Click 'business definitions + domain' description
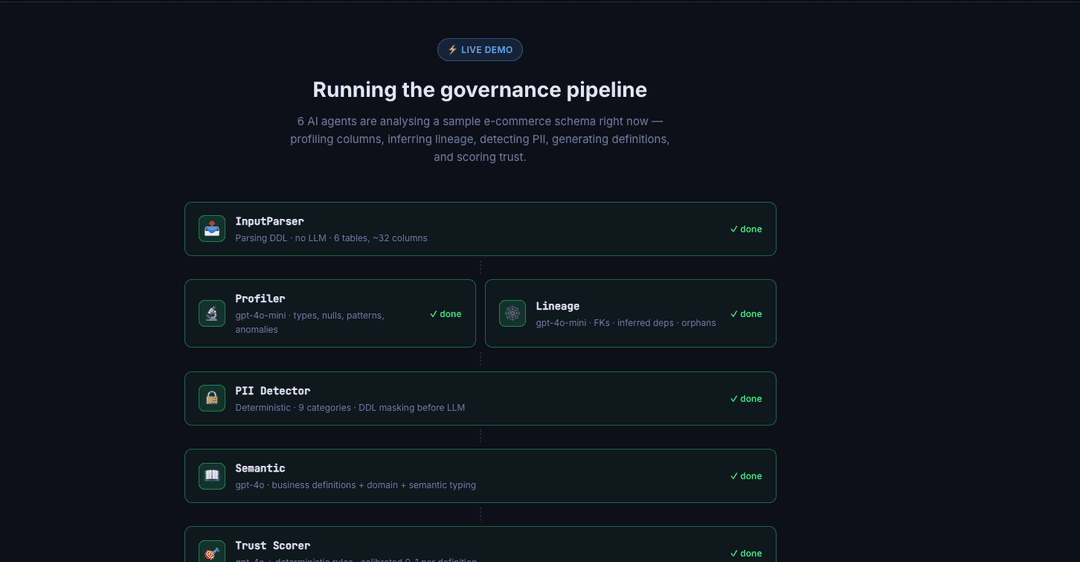The image size is (1080, 562). click(x=355, y=485)
